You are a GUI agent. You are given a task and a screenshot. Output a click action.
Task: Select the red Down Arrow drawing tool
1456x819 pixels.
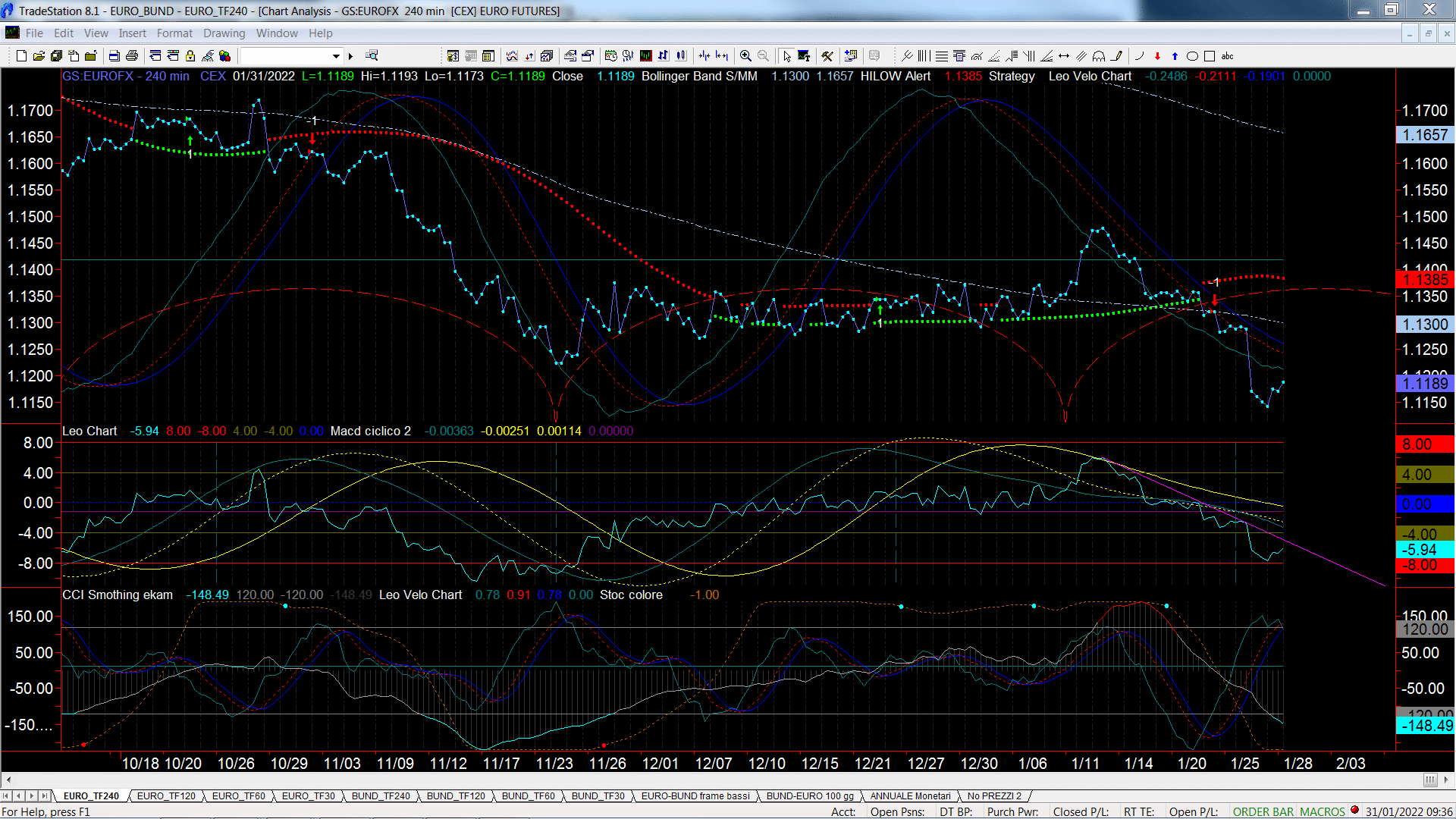[x=1157, y=56]
